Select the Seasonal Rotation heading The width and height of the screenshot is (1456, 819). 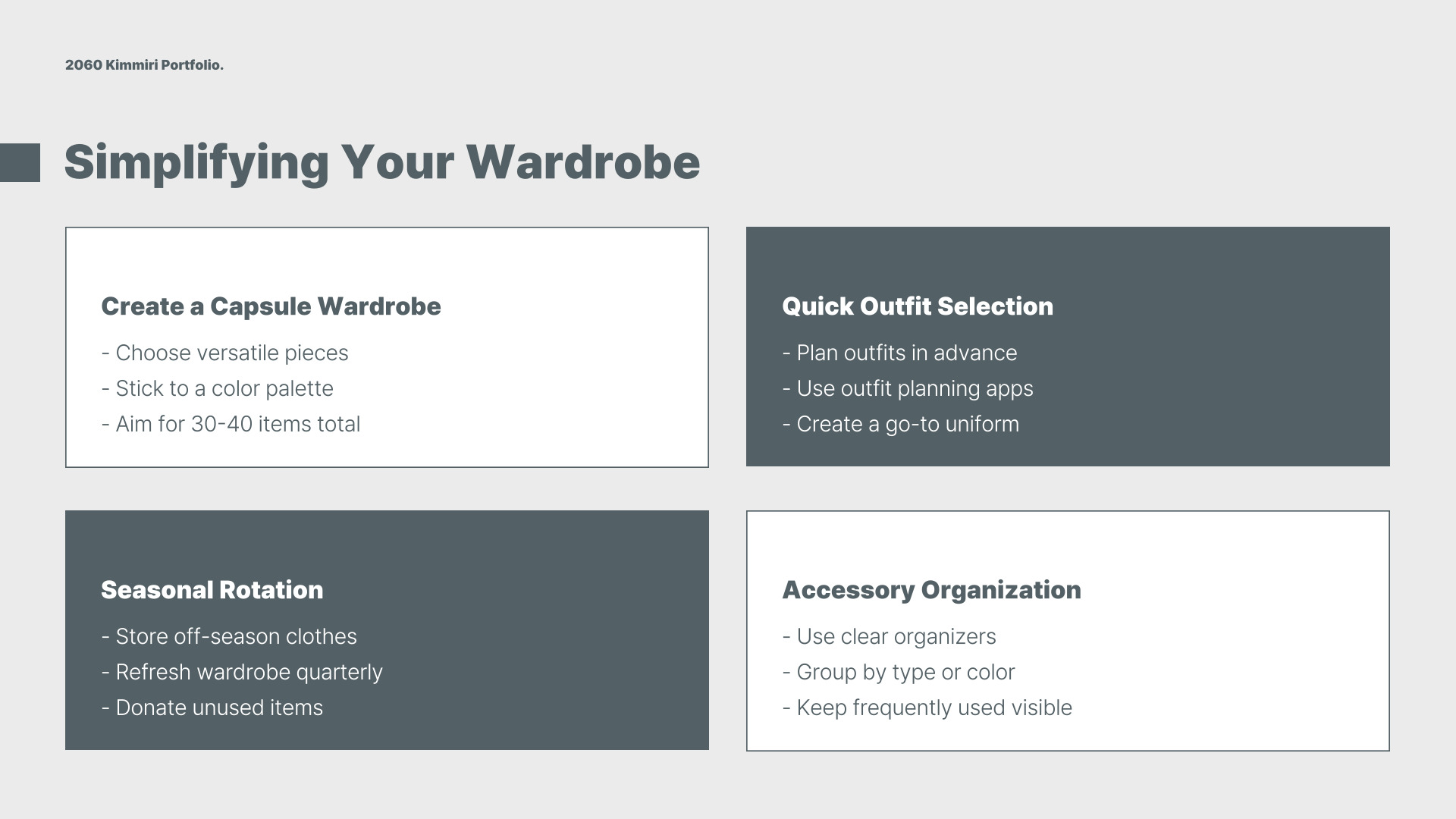tap(212, 590)
